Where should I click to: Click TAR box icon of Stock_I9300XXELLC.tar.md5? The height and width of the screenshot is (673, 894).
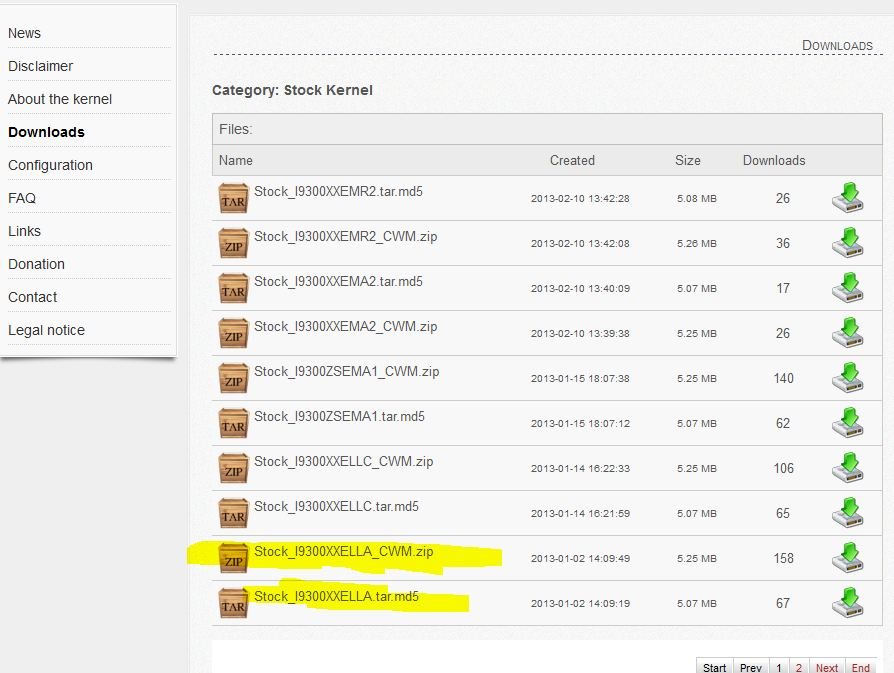click(234, 513)
